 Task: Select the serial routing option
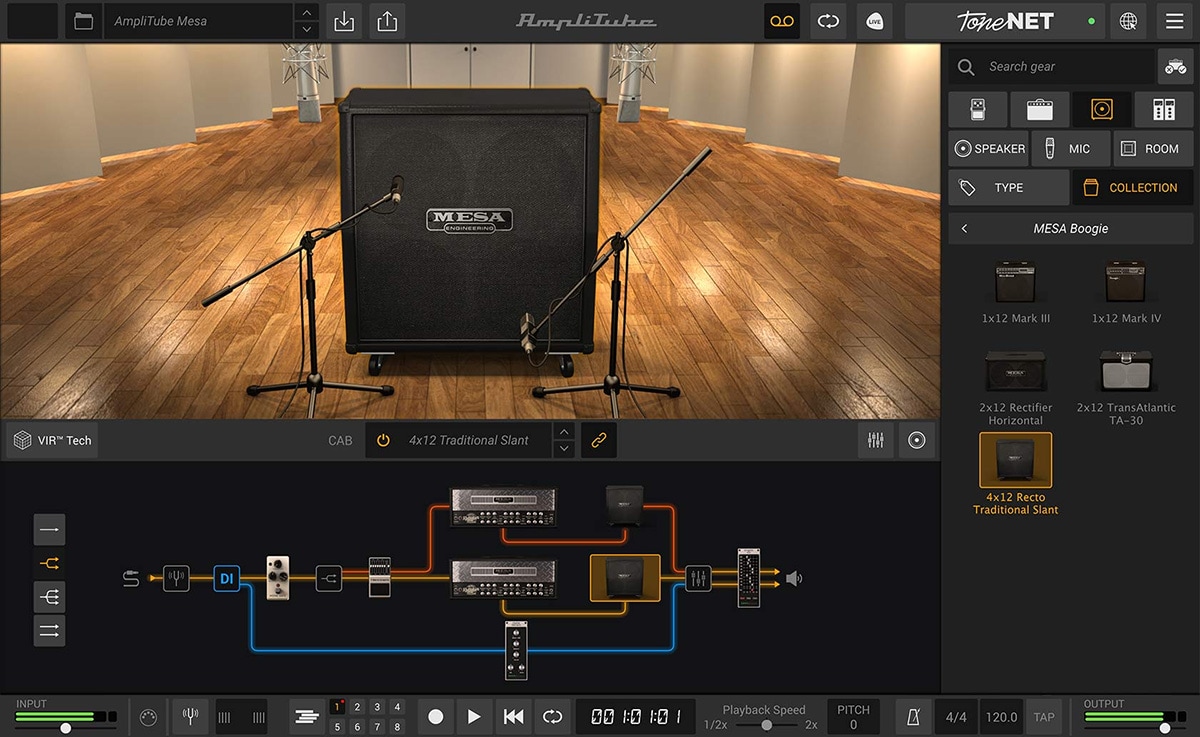coord(49,528)
